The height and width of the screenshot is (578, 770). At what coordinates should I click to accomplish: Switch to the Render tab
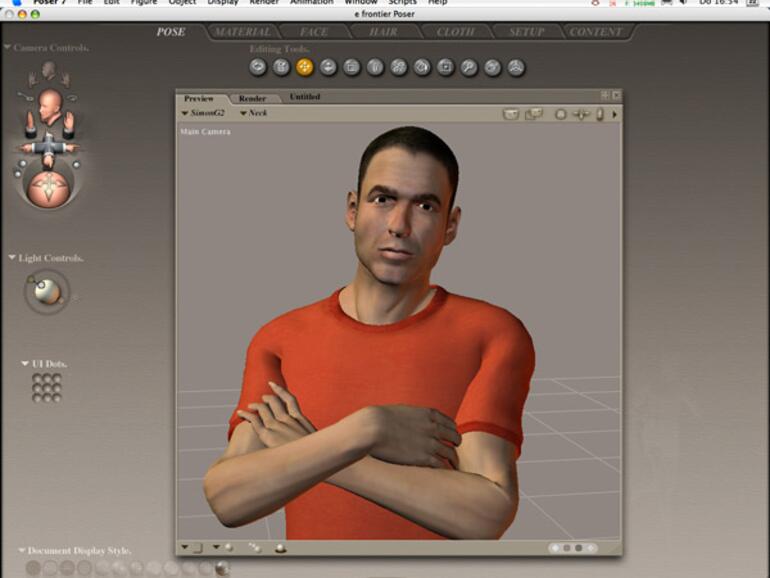click(x=252, y=98)
